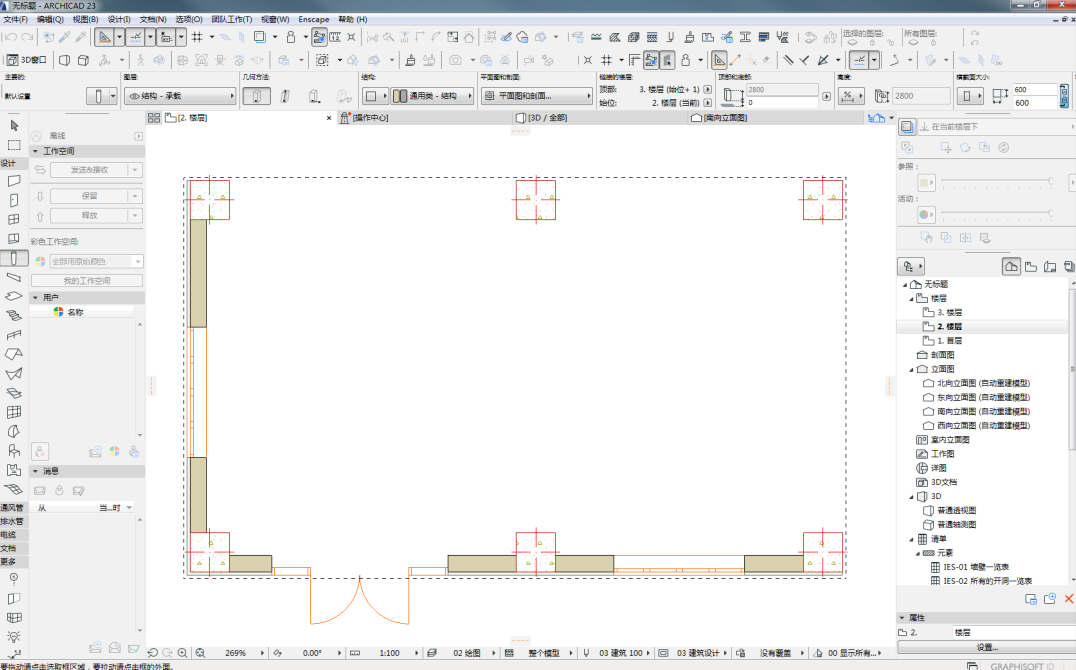This screenshot has height=670, width=1076.
Task: Open the tab overview grid icon
Action: [x=154, y=118]
